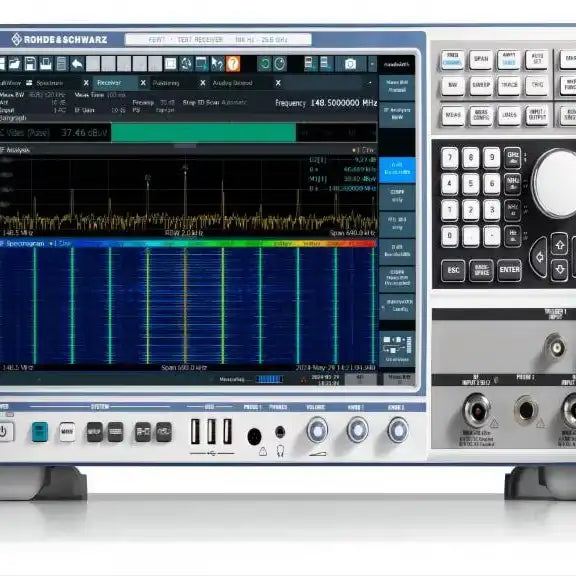
Task: Tap the Meas BW Manual softkey
Action: point(397,87)
